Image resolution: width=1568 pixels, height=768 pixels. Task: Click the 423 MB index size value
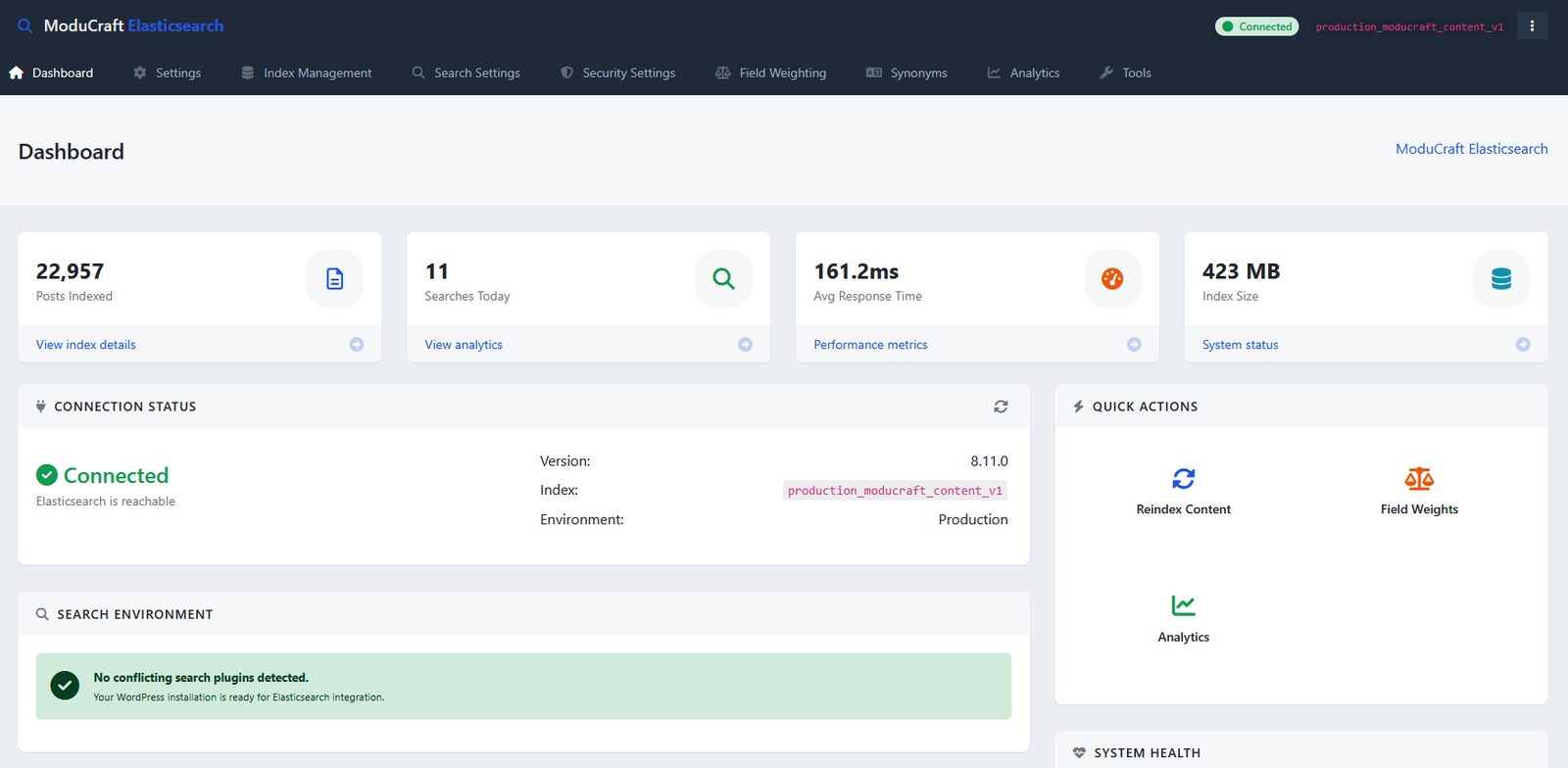(1242, 271)
